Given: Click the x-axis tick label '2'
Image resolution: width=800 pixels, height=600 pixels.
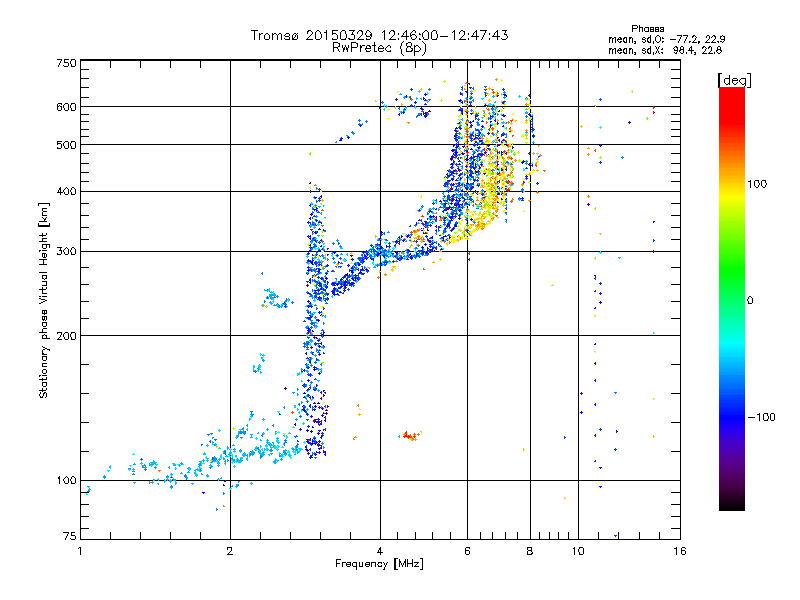Looking at the screenshot, I should point(230,551).
